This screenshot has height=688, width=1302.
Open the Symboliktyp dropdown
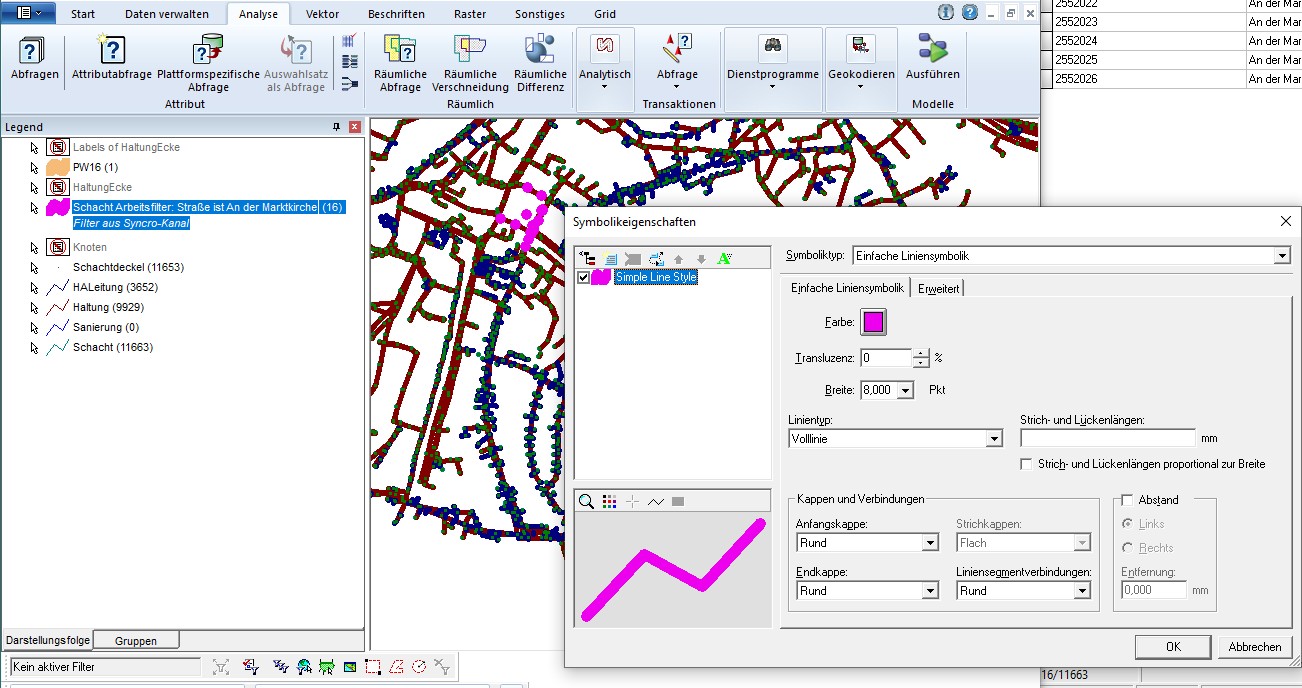coord(1280,255)
